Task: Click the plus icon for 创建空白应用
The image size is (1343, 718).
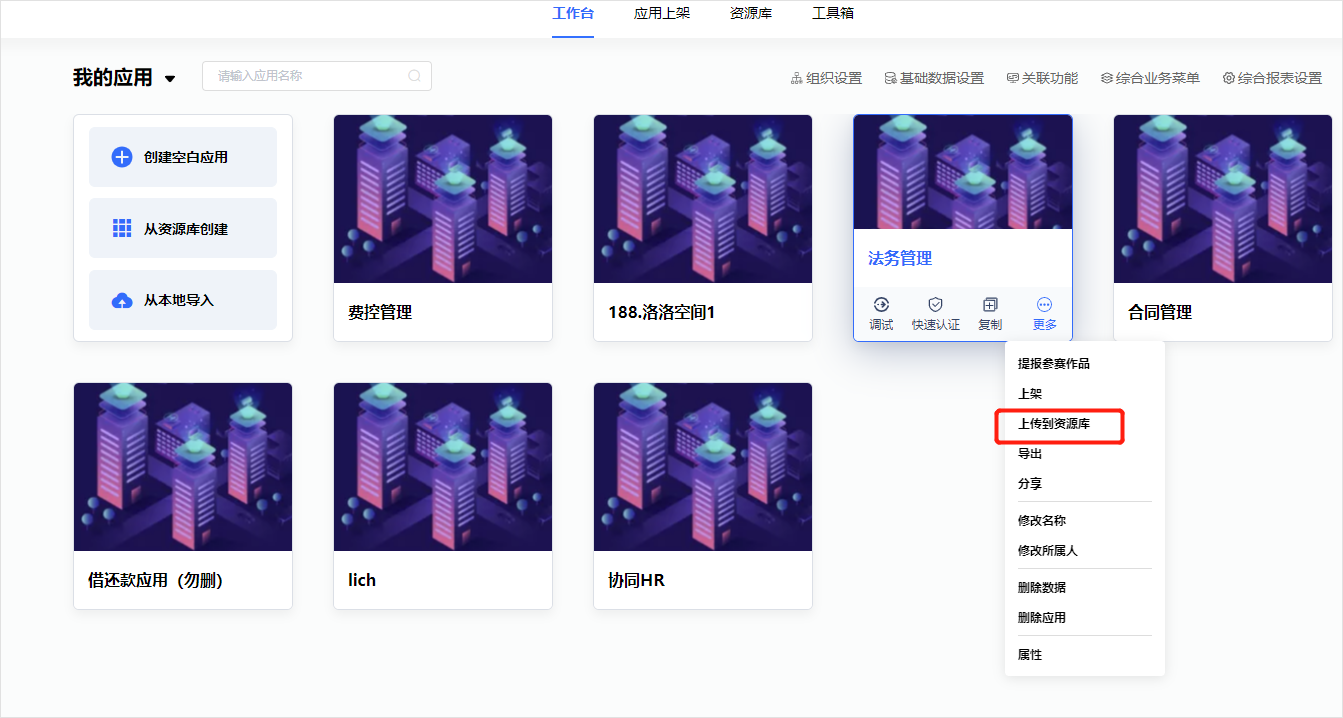Action: click(122, 157)
